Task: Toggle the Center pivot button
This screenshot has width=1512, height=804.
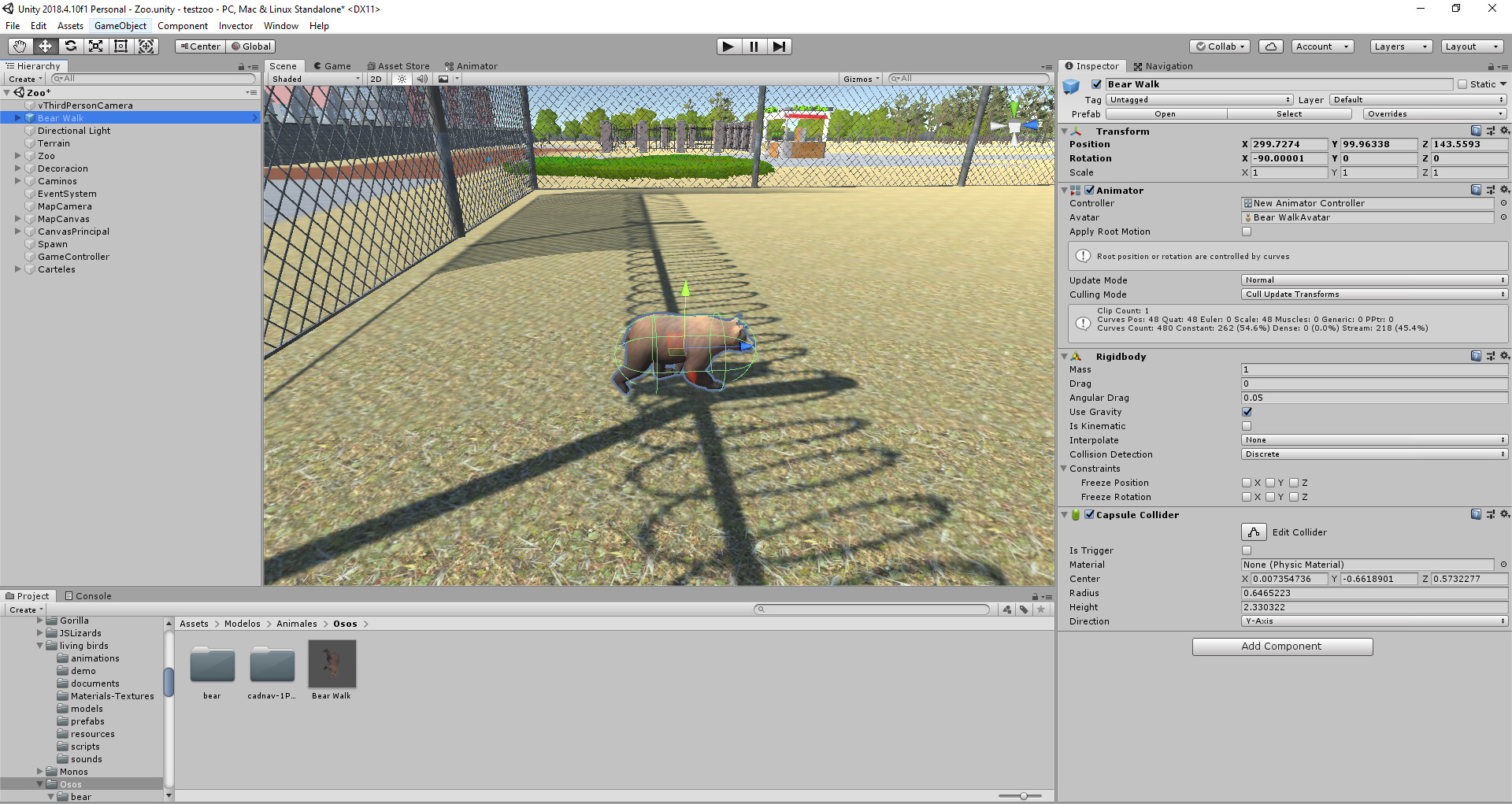Action: coord(200,46)
